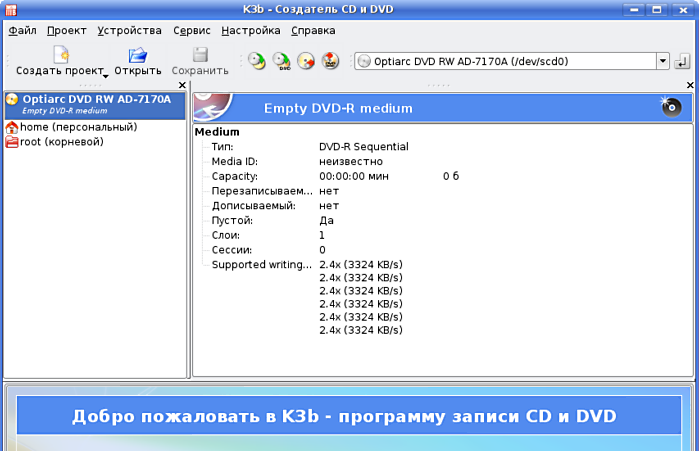
Task: Open the Сервис menu
Action: click(192, 30)
